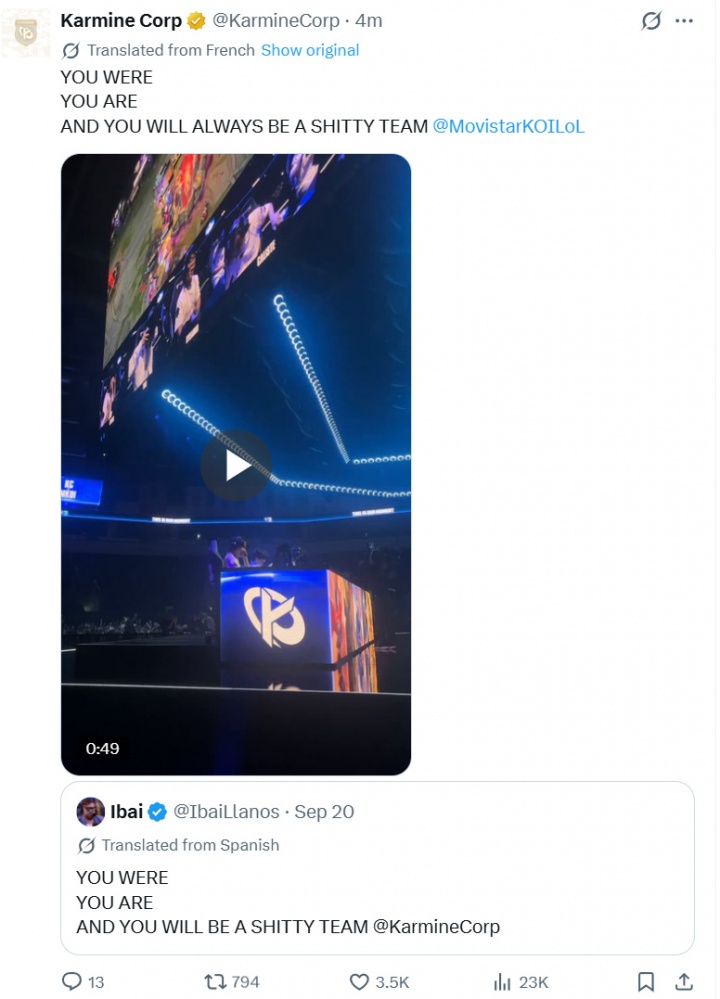Click the Grok icon at top right
This screenshot has height=999, width=720.
tap(651, 21)
